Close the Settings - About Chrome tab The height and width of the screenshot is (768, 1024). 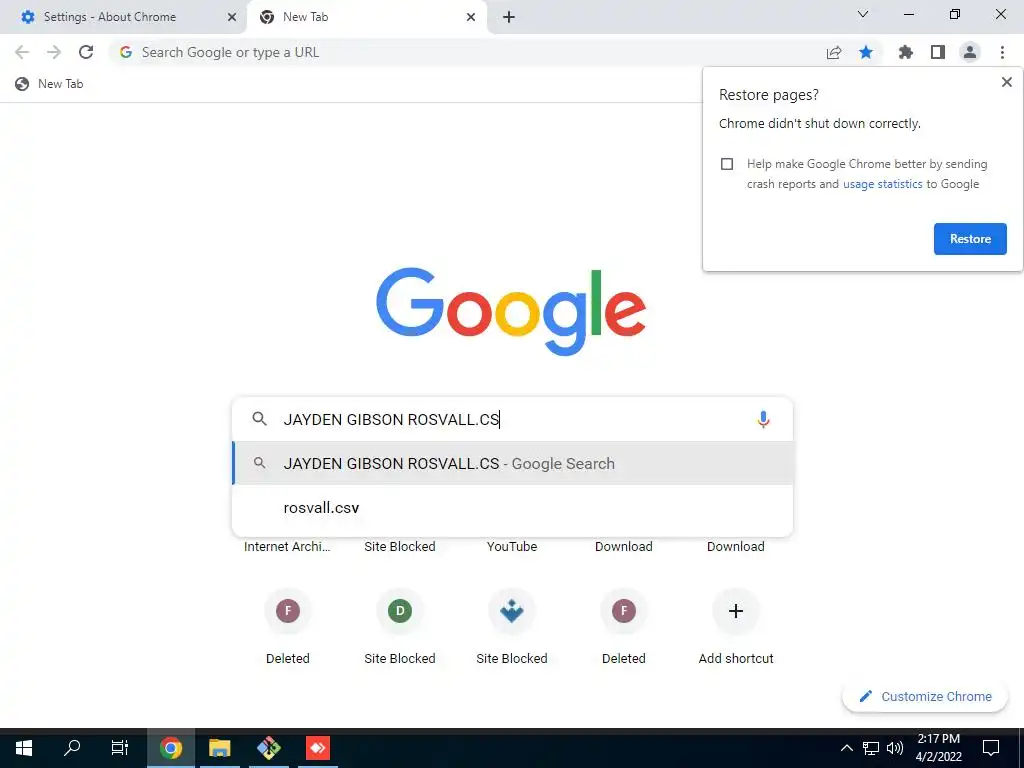point(232,17)
